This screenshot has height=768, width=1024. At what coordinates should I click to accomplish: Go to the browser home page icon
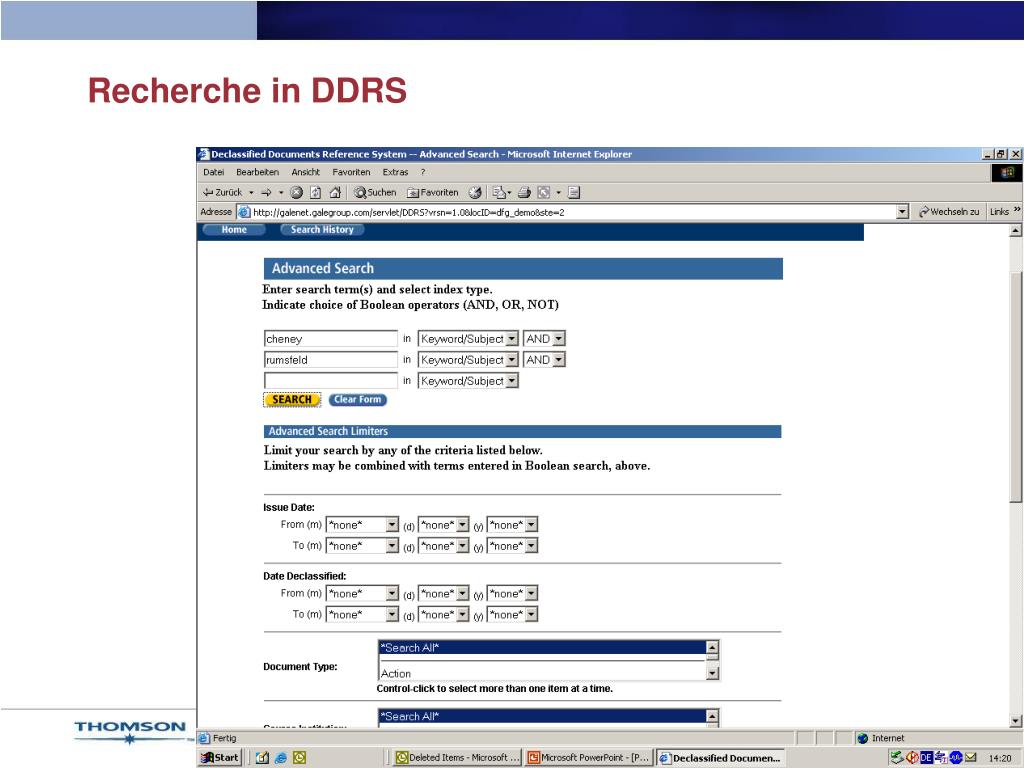[x=335, y=193]
